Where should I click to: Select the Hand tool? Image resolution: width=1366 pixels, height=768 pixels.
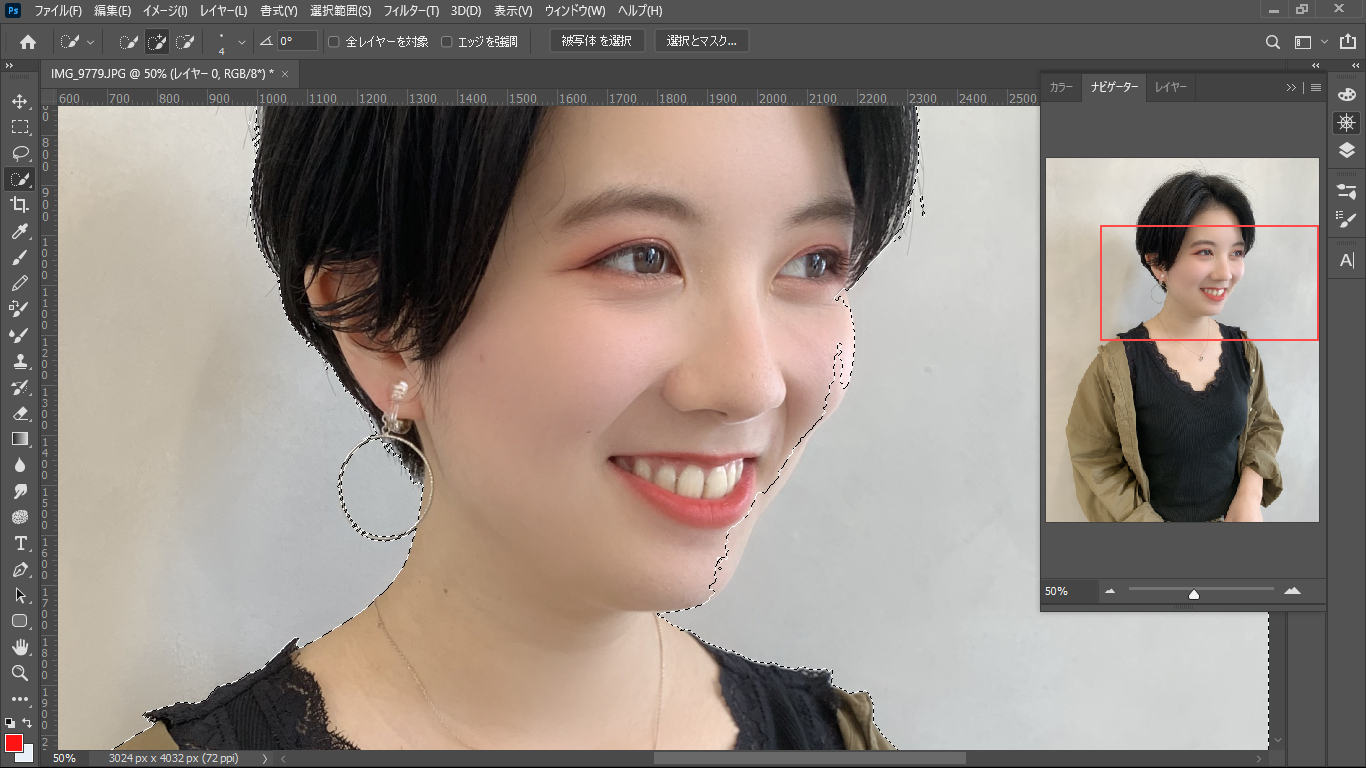click(19, 647)
